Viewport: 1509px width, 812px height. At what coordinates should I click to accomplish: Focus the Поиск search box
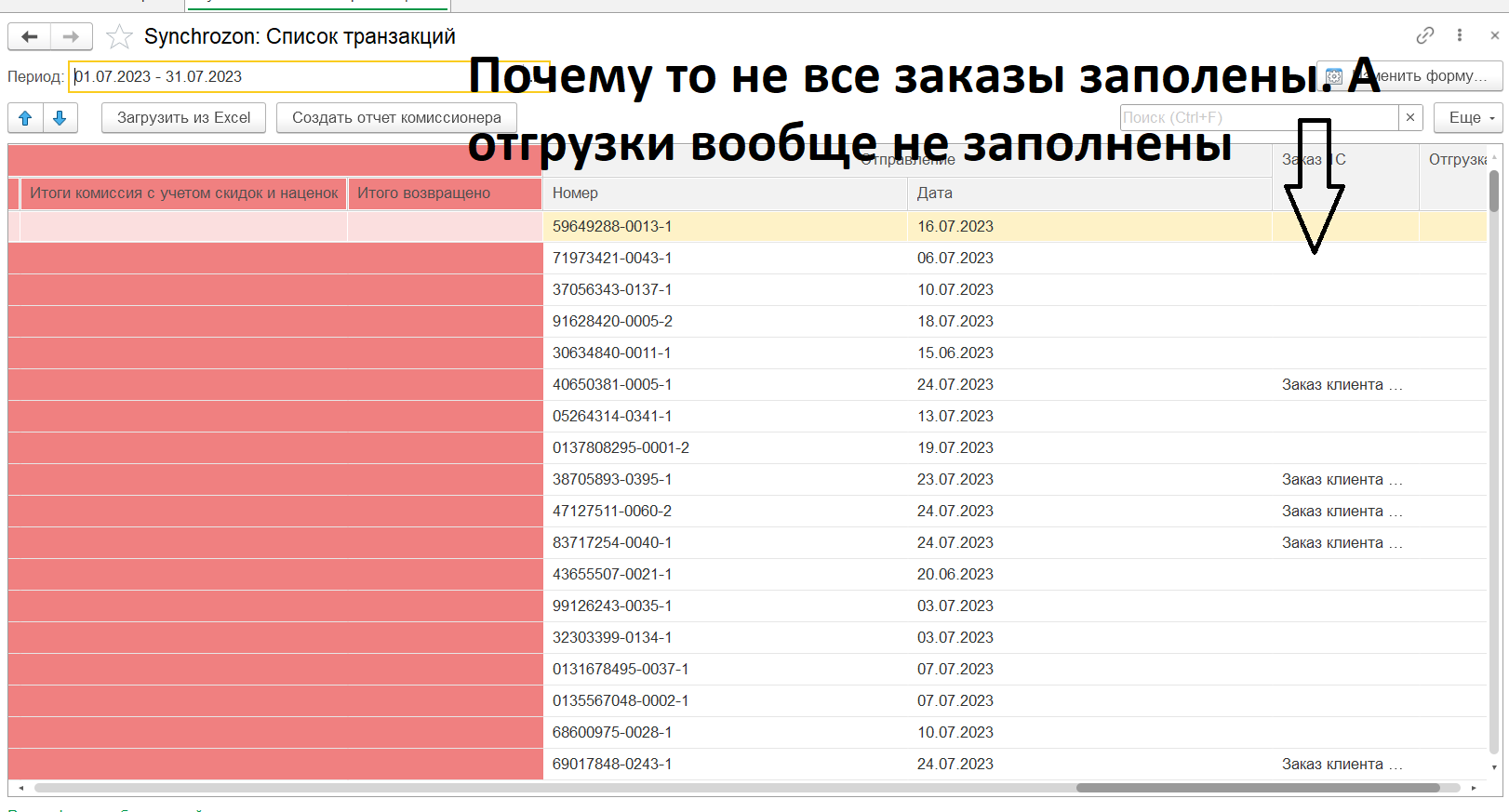pos(1258,117)
